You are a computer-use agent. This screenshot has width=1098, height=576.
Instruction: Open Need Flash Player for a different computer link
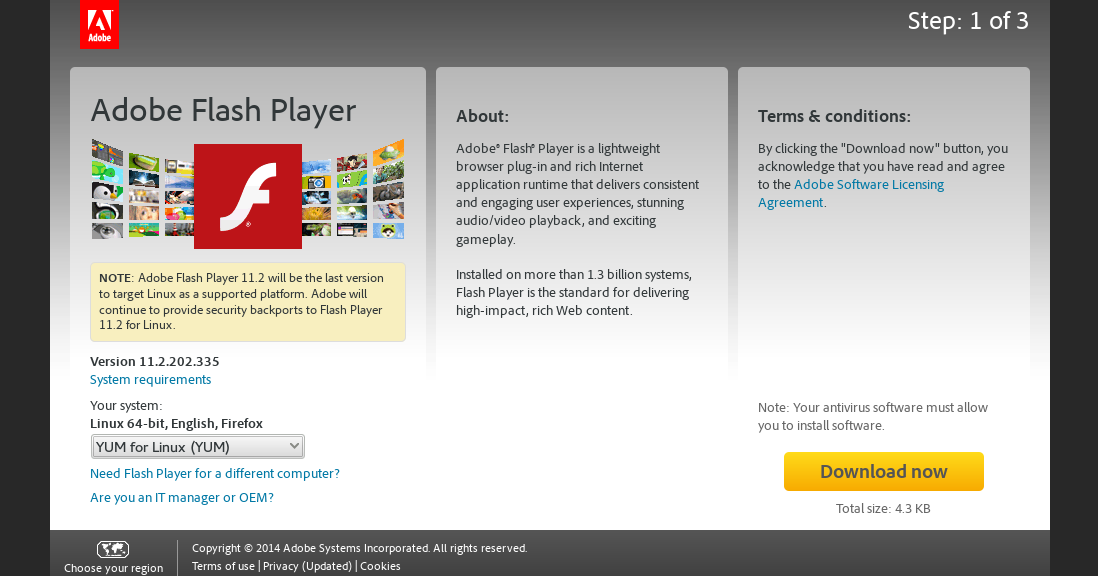215,473
